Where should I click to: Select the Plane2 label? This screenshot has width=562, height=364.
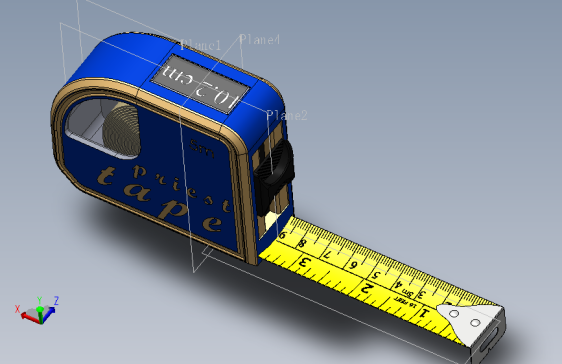(287, 115)
